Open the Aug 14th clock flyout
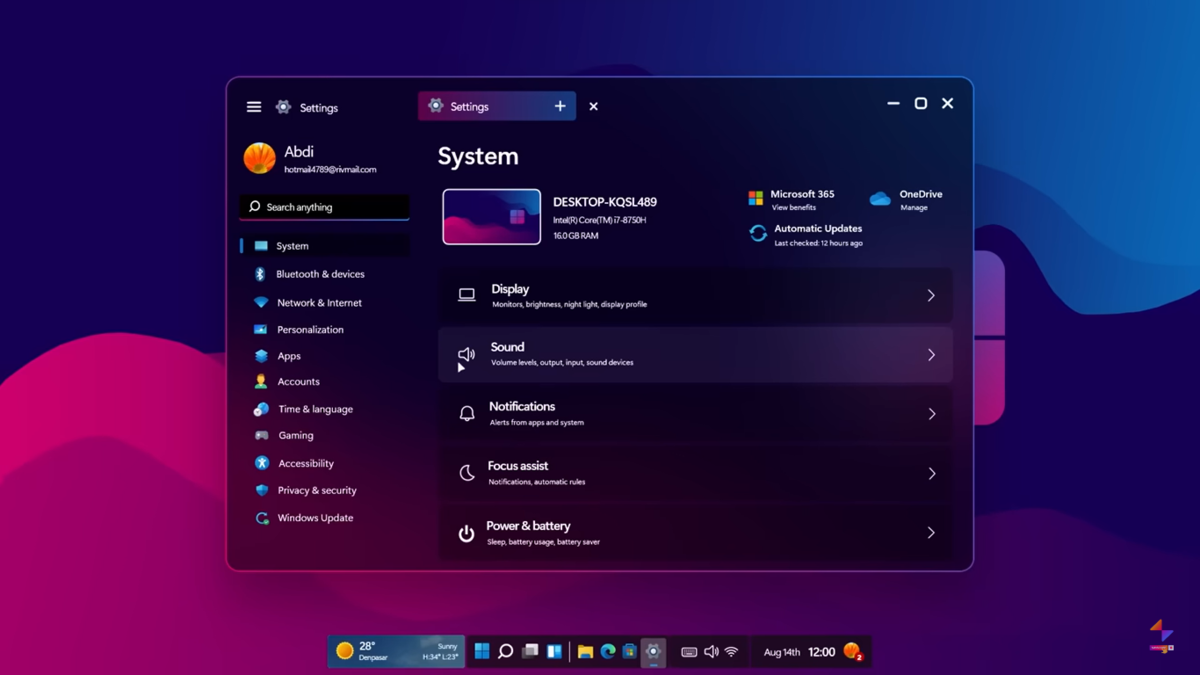1200x675 pixels. pos(799,652)
